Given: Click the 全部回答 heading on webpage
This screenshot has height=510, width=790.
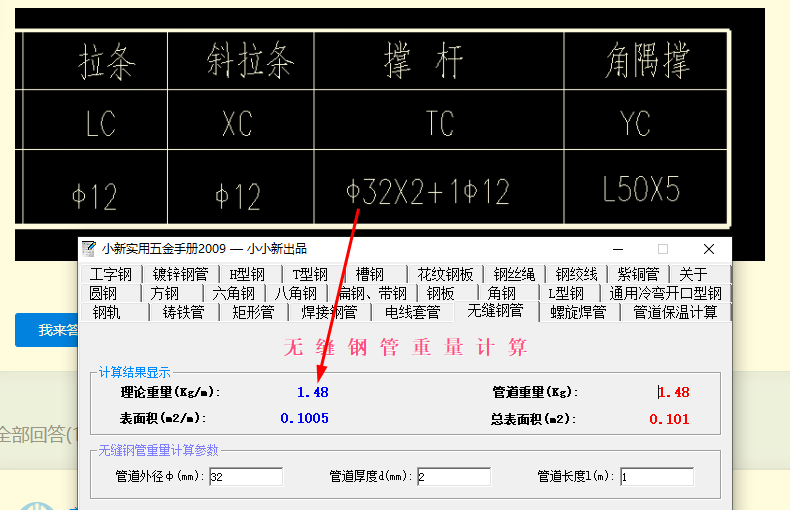Looking at the screenshot, I should tap(39, 434).
